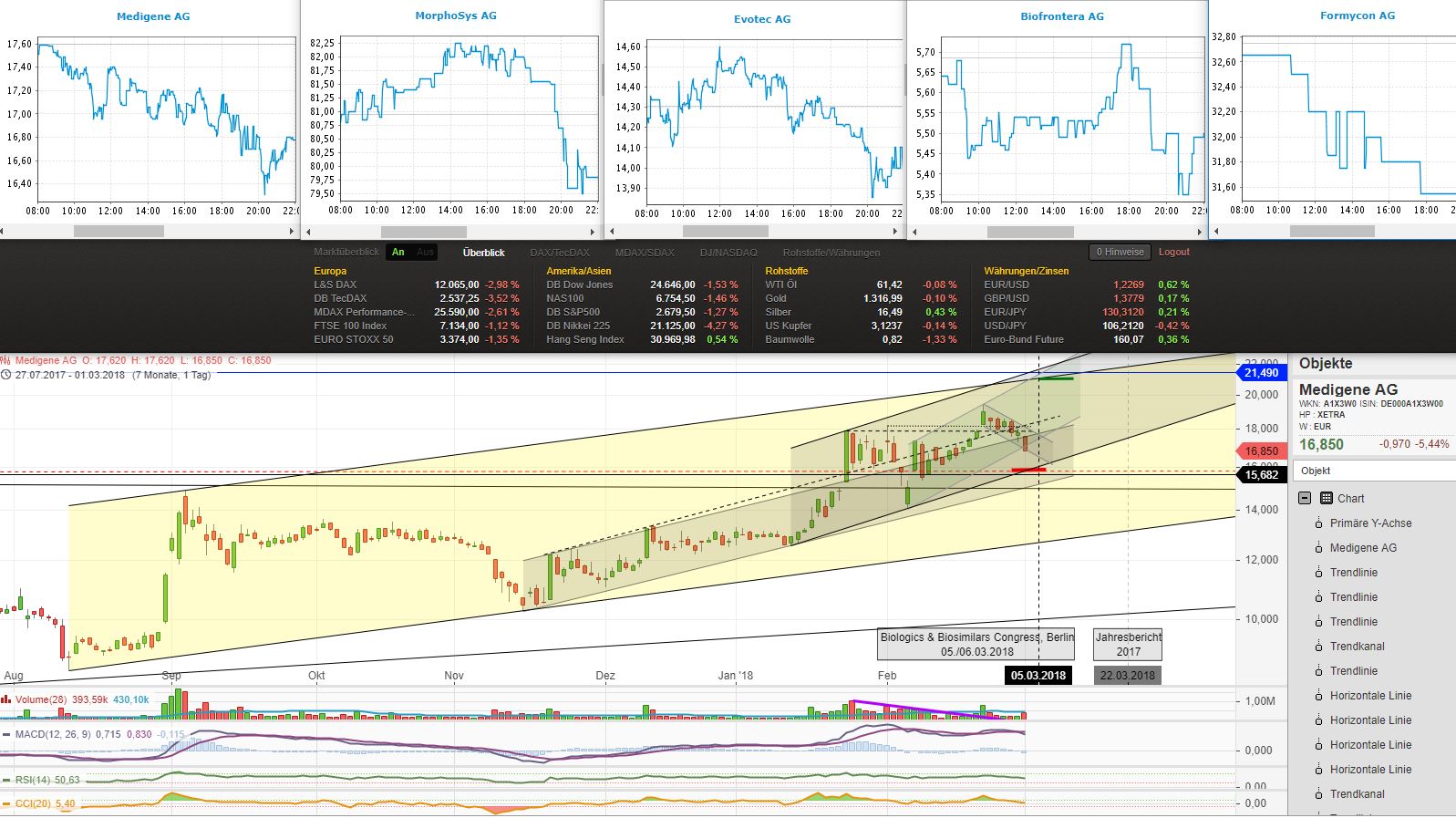This screenshot has height=818, width=1456.
Task: Select the L&S DAX row
Action: (x=417, y=285)
